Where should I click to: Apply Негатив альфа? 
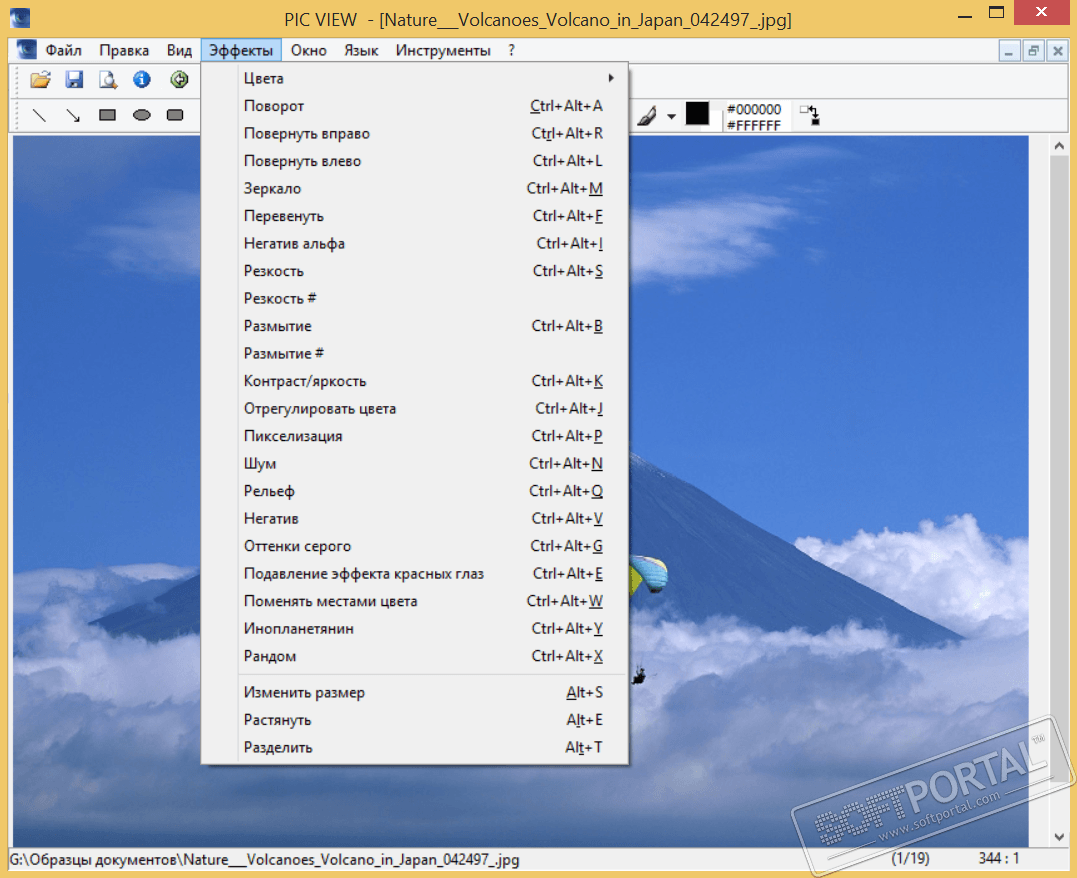(x=415, y=243)
